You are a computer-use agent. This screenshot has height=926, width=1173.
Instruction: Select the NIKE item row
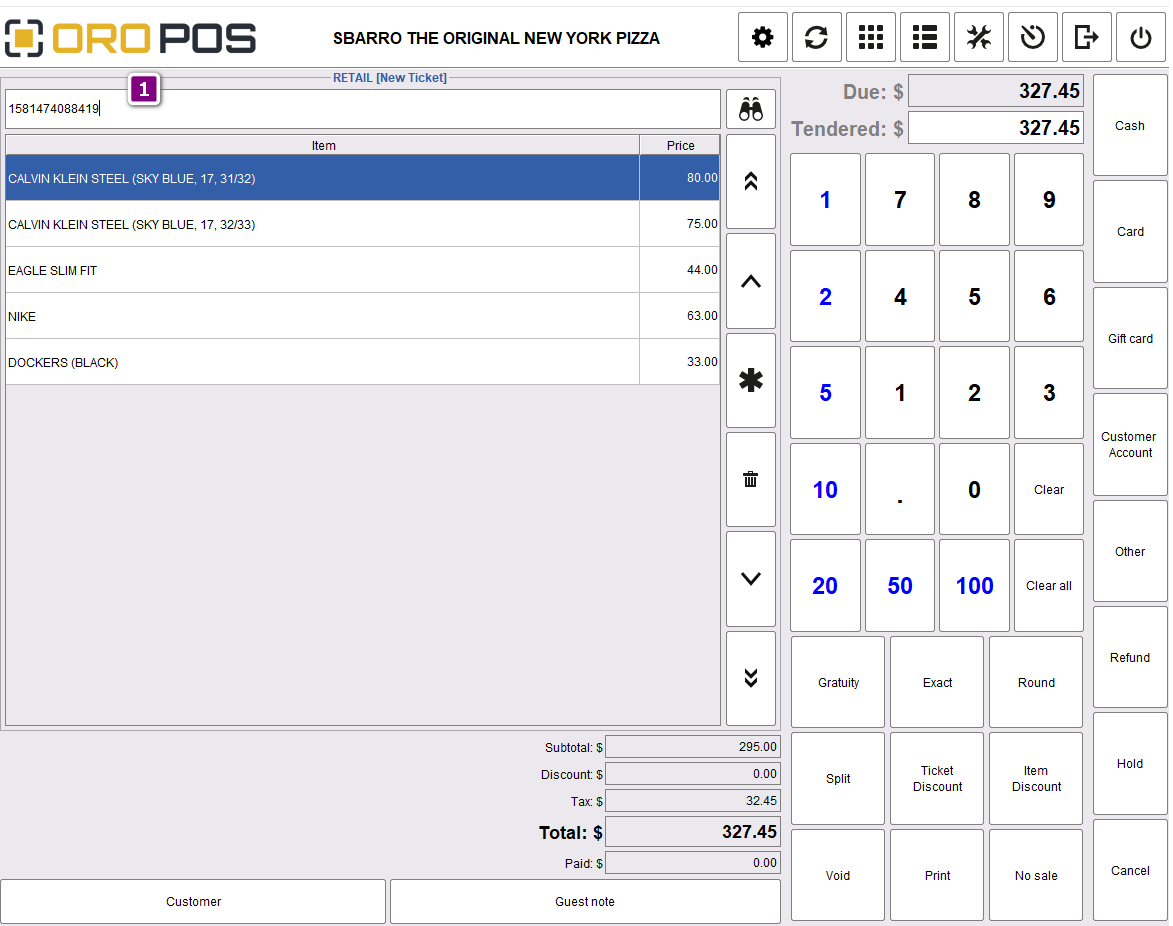coord(362,316)
